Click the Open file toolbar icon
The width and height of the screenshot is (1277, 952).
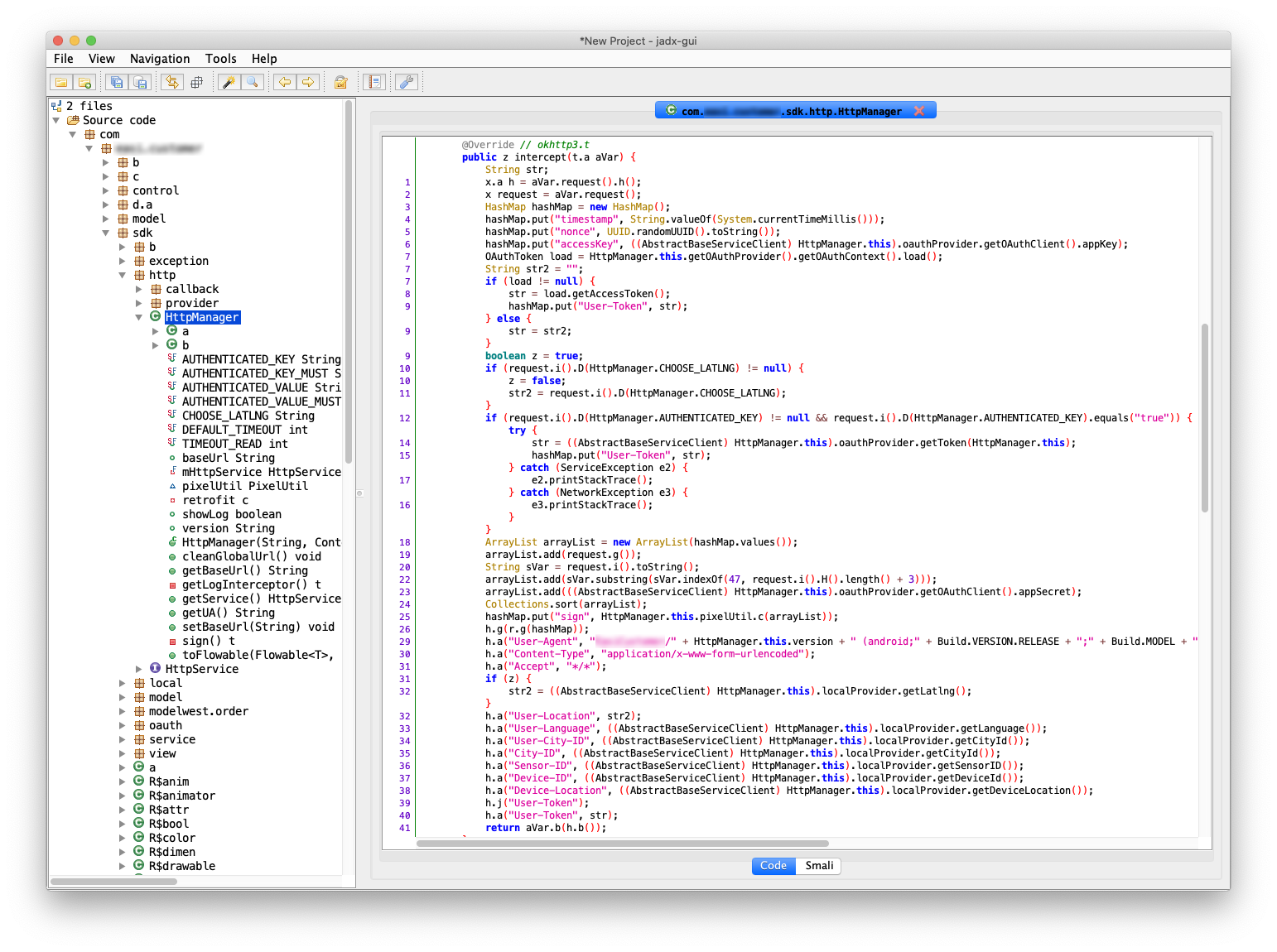(61, 82)
